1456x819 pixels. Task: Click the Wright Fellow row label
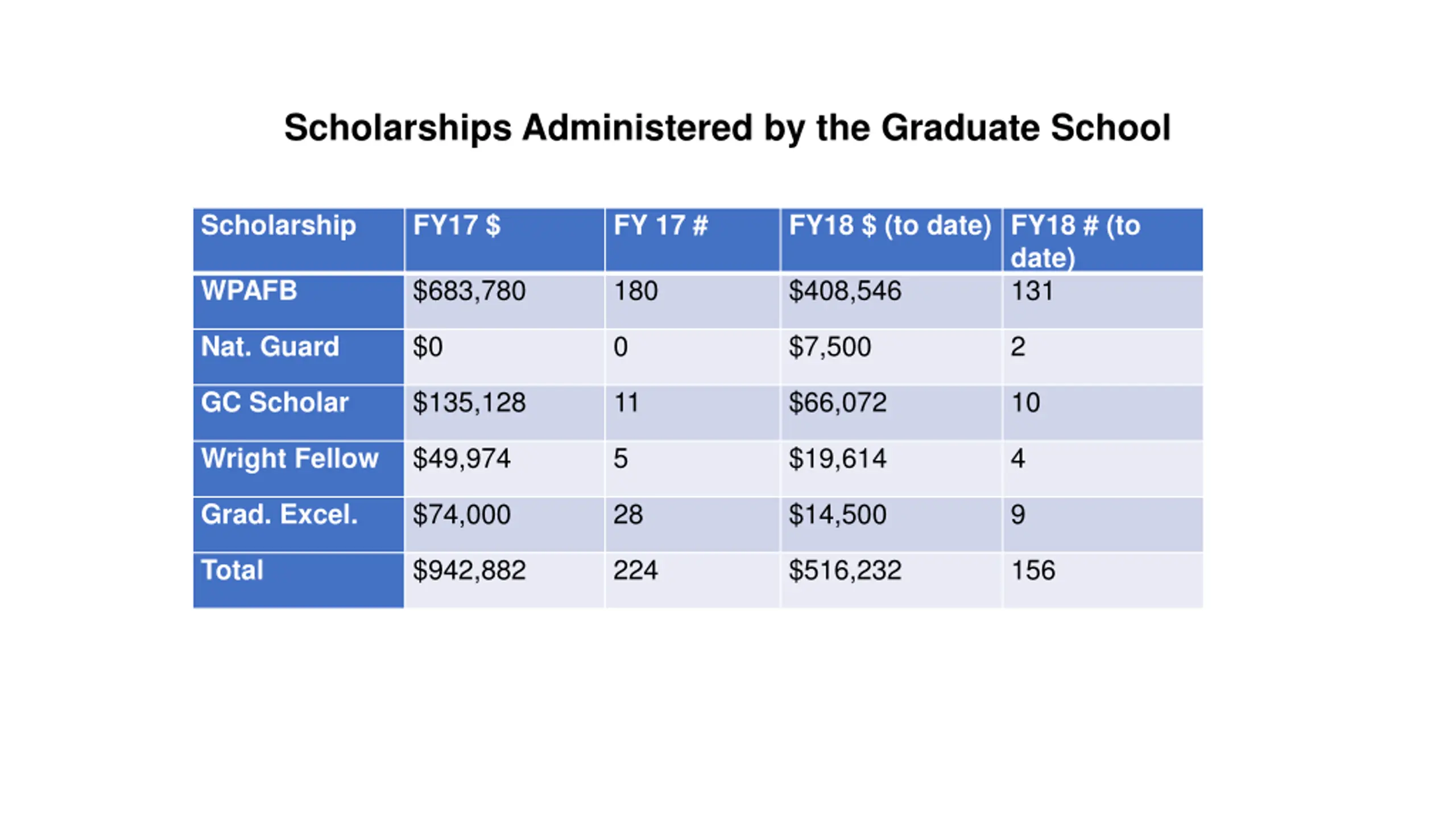click(299, 468)
